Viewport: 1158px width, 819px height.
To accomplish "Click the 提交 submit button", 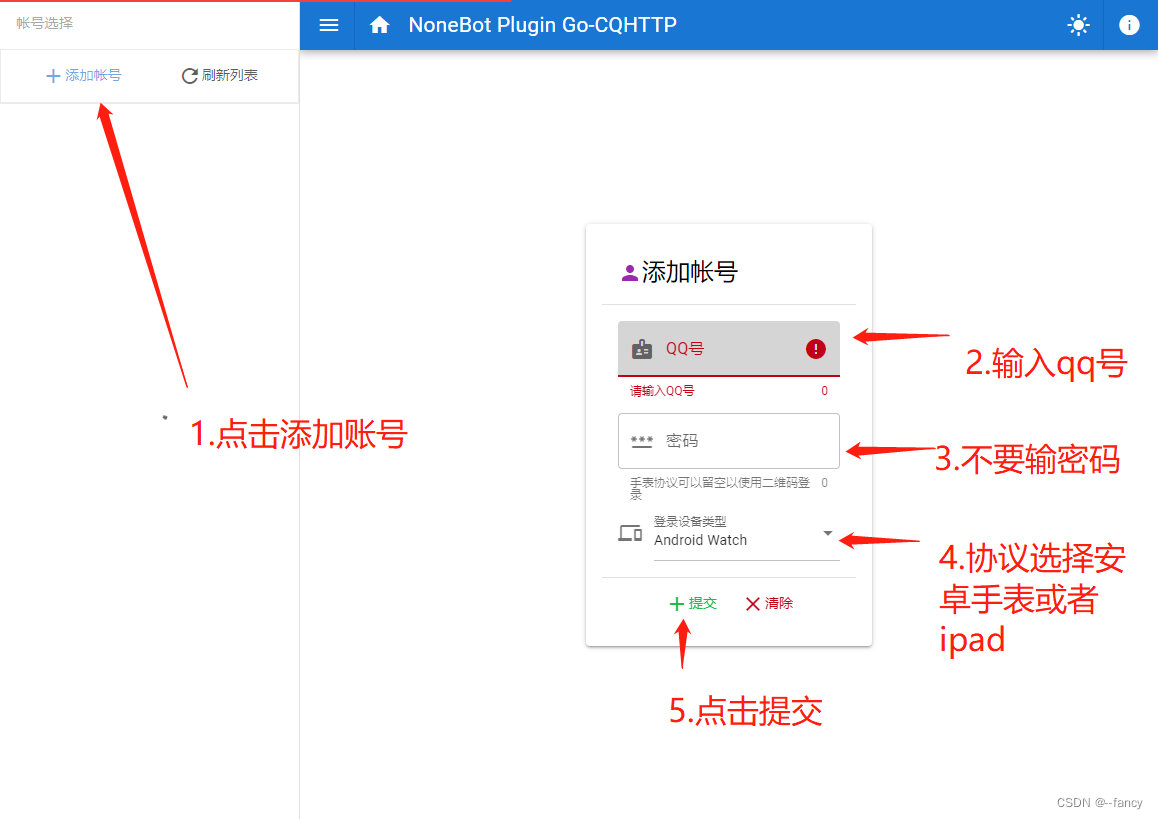I will [692, 603].
